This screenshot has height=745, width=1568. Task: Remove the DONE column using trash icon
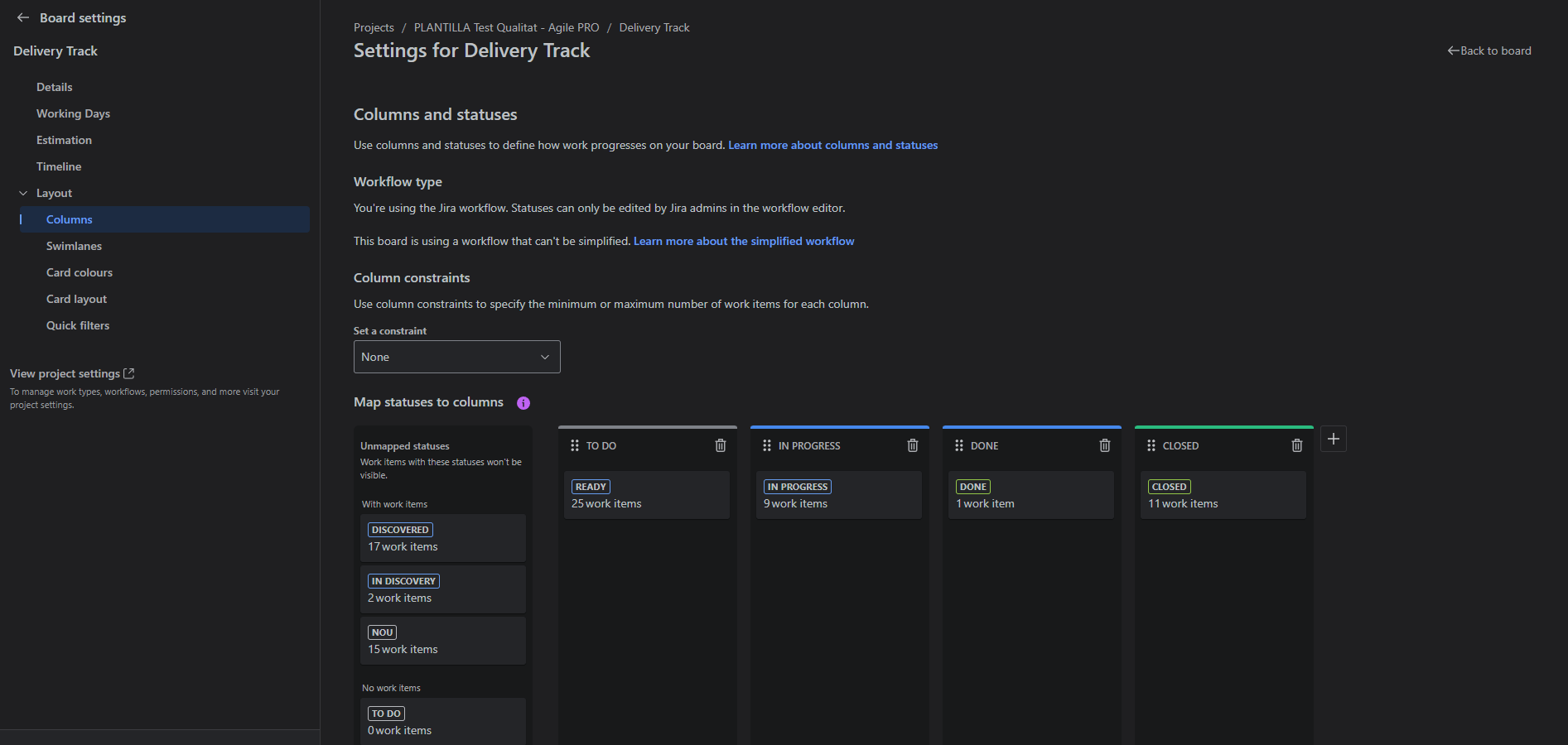(x=1104, y=445)
